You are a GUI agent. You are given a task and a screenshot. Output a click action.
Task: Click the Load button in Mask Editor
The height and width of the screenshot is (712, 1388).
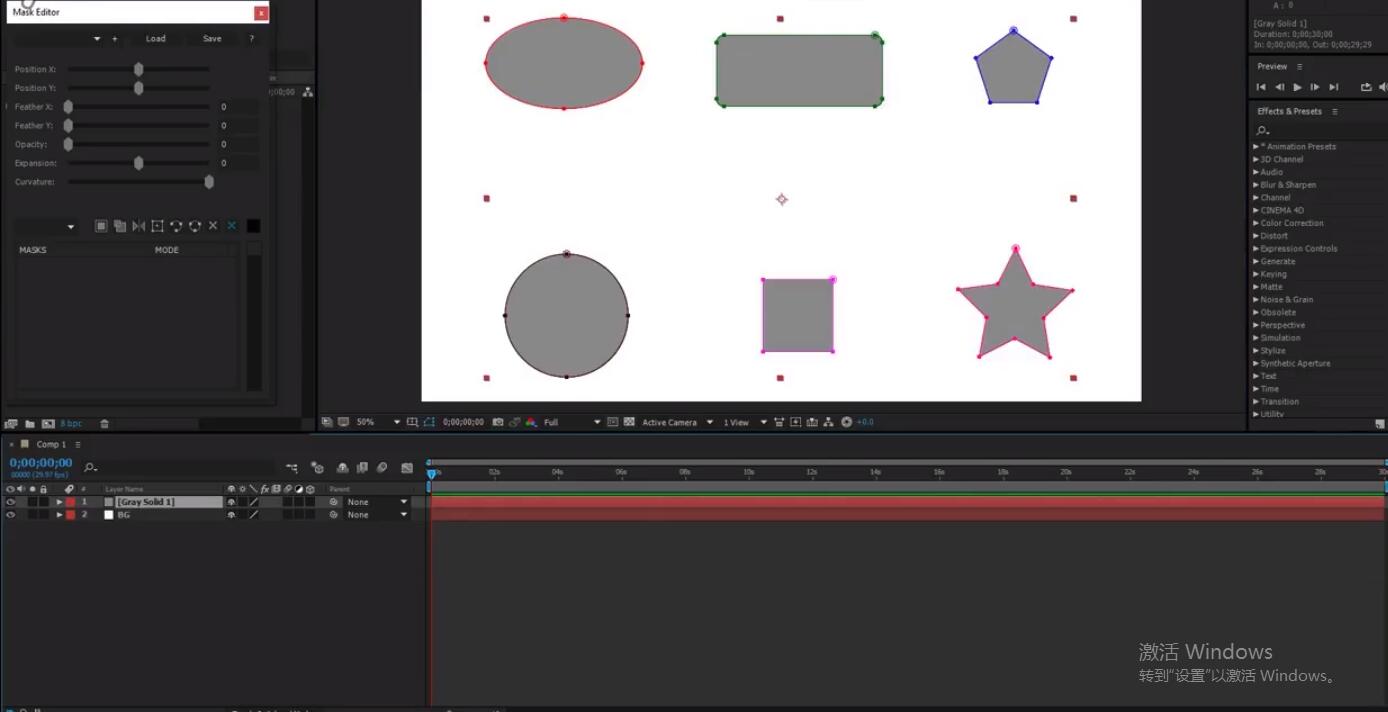155,39
